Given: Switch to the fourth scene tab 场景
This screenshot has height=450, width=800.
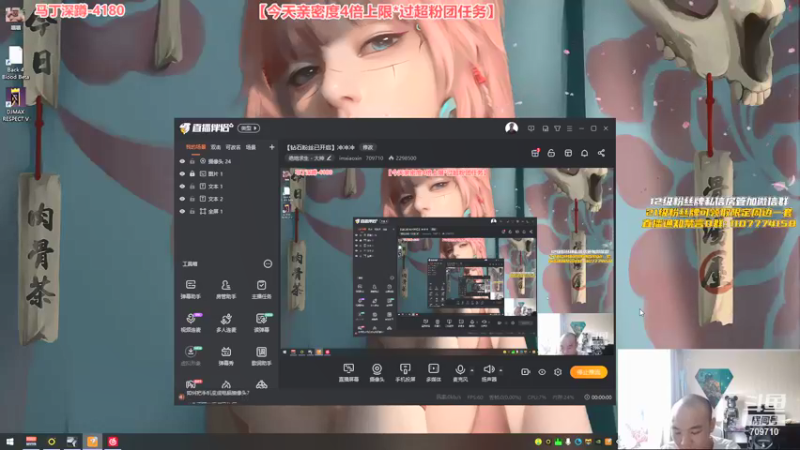Looking at the screenshot, I should (x=251, y=147).
